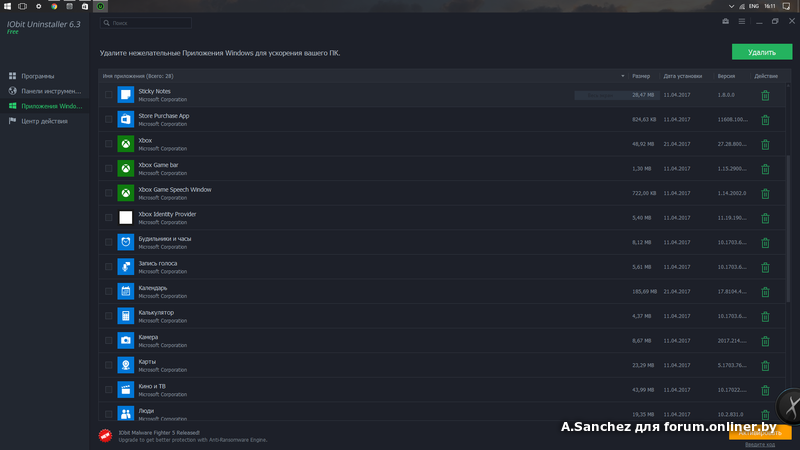Check the Будильники и часы checkbox

[x=109, y=242]
